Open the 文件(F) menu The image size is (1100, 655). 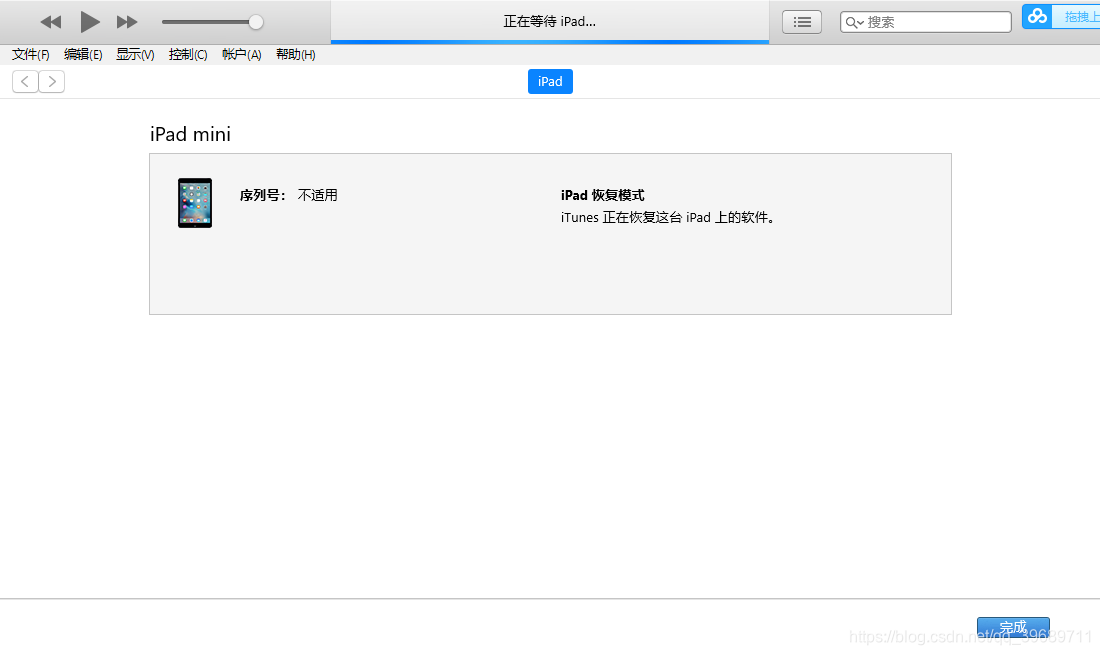[x=31, y=55]
